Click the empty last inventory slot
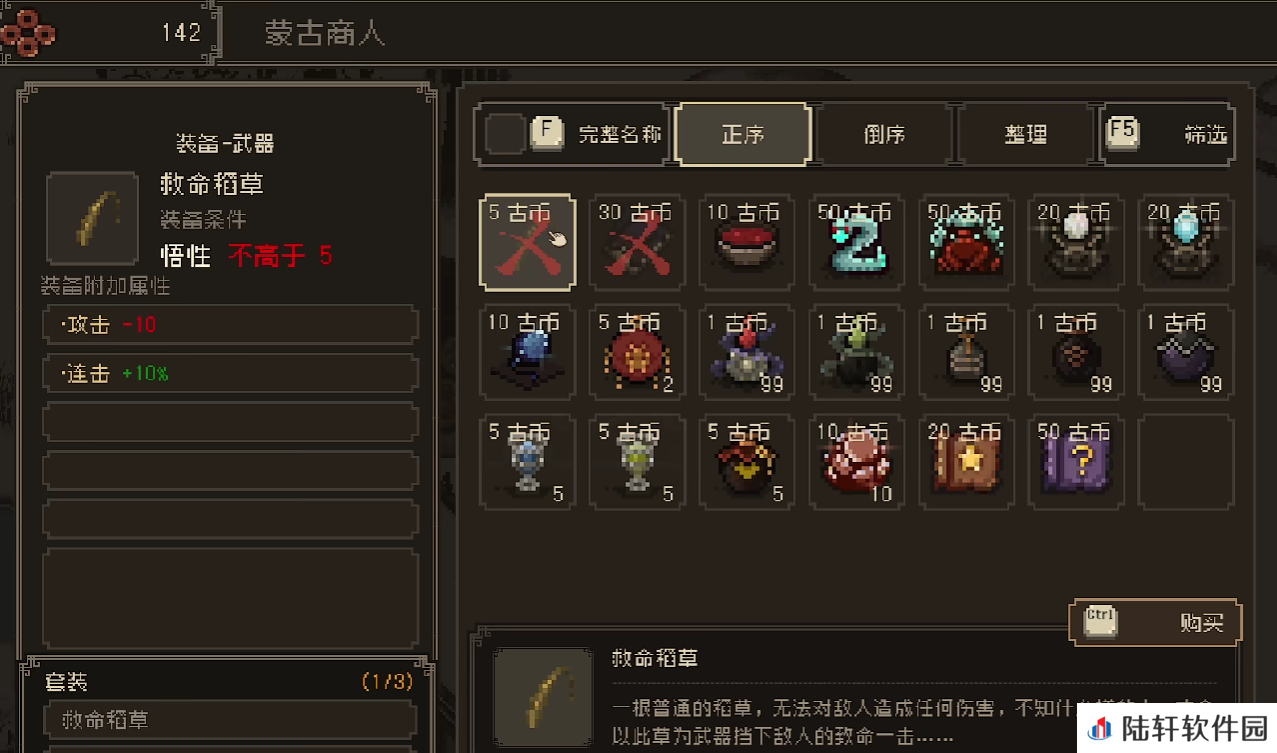 (1187, 463)
